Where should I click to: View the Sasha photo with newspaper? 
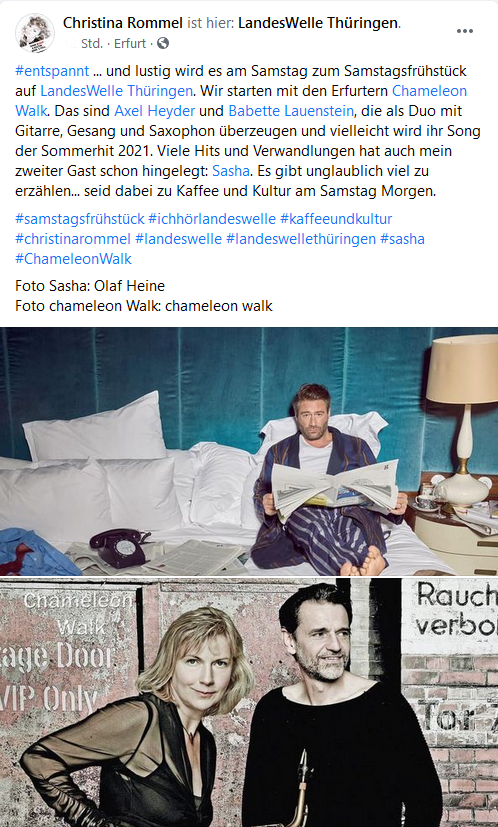pos(249,451)
